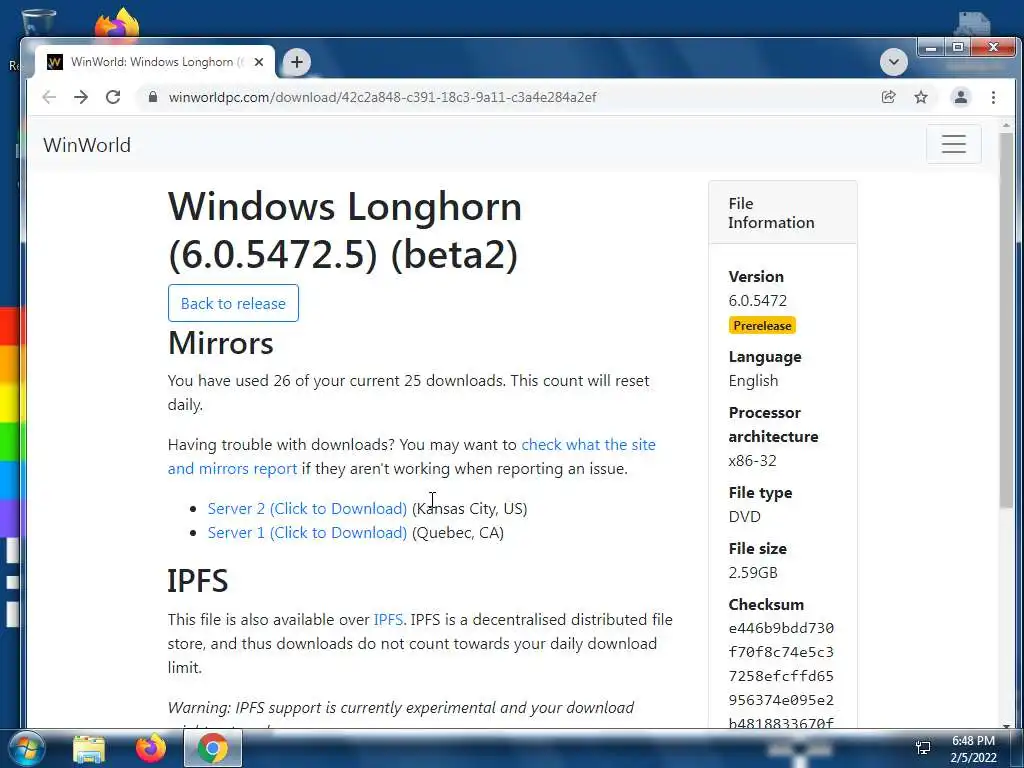Screen dimensions: 1024x768
Task: Click the Prerelease badge
Action: click(x=762, y=325)
